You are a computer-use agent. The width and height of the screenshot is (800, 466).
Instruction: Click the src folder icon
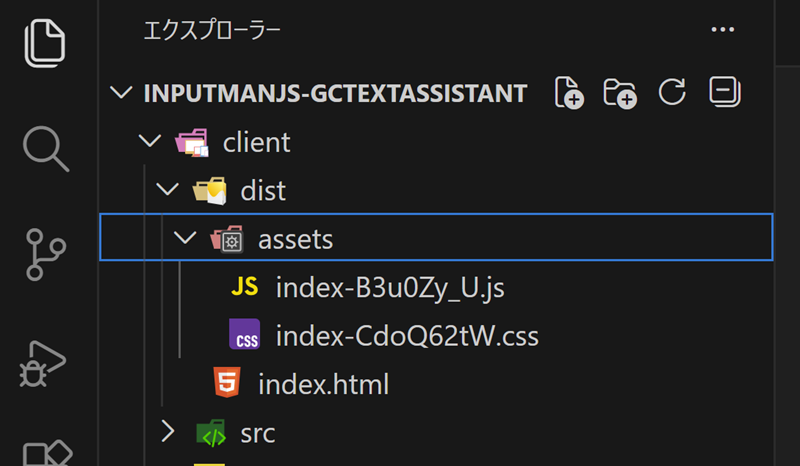(x=211, y=433)
